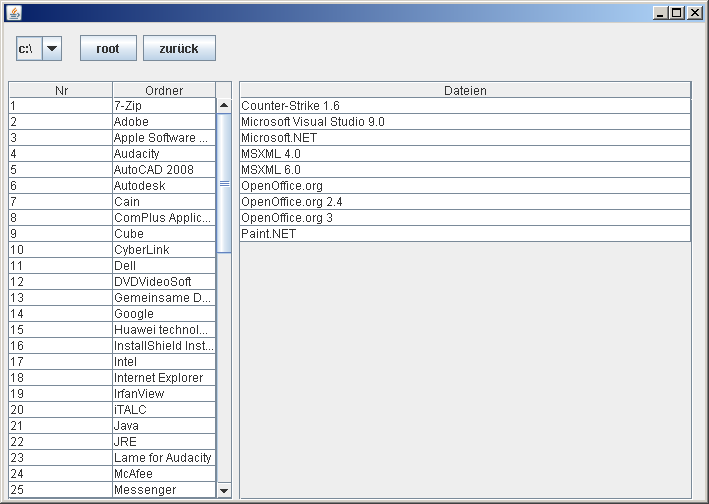Select the Google folder
This screenshot has width=709, height=504.
[164, 314]
